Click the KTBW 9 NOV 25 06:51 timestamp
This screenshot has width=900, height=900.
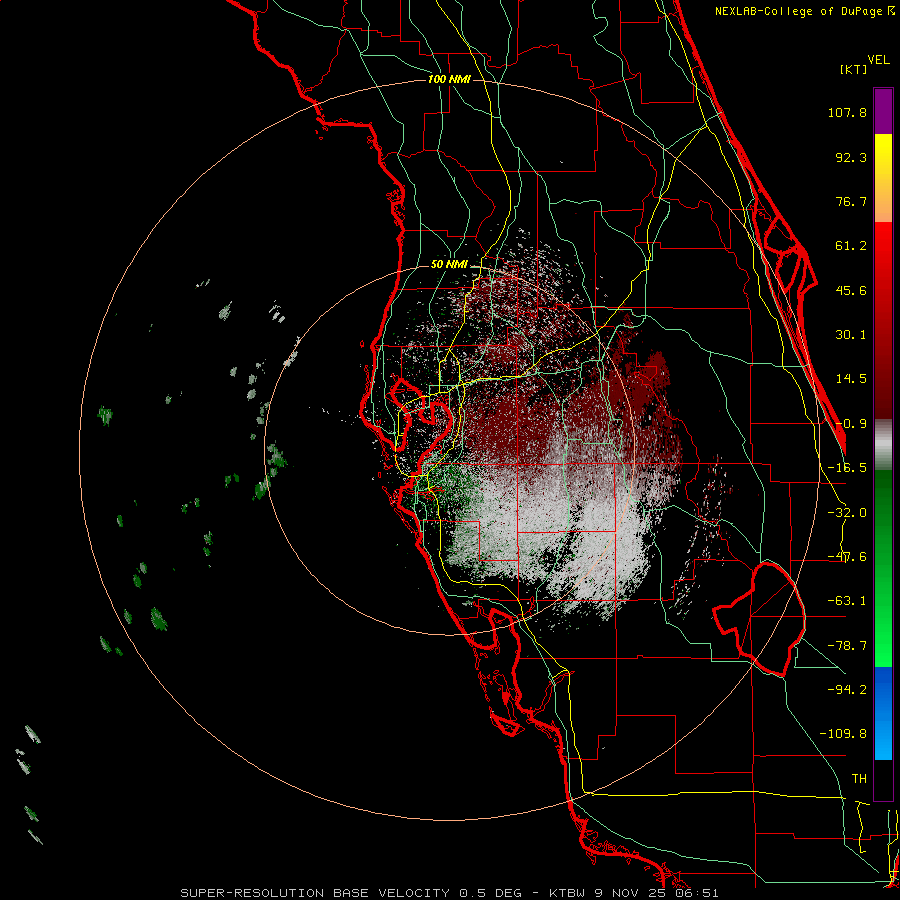click(x=634, y=893)
